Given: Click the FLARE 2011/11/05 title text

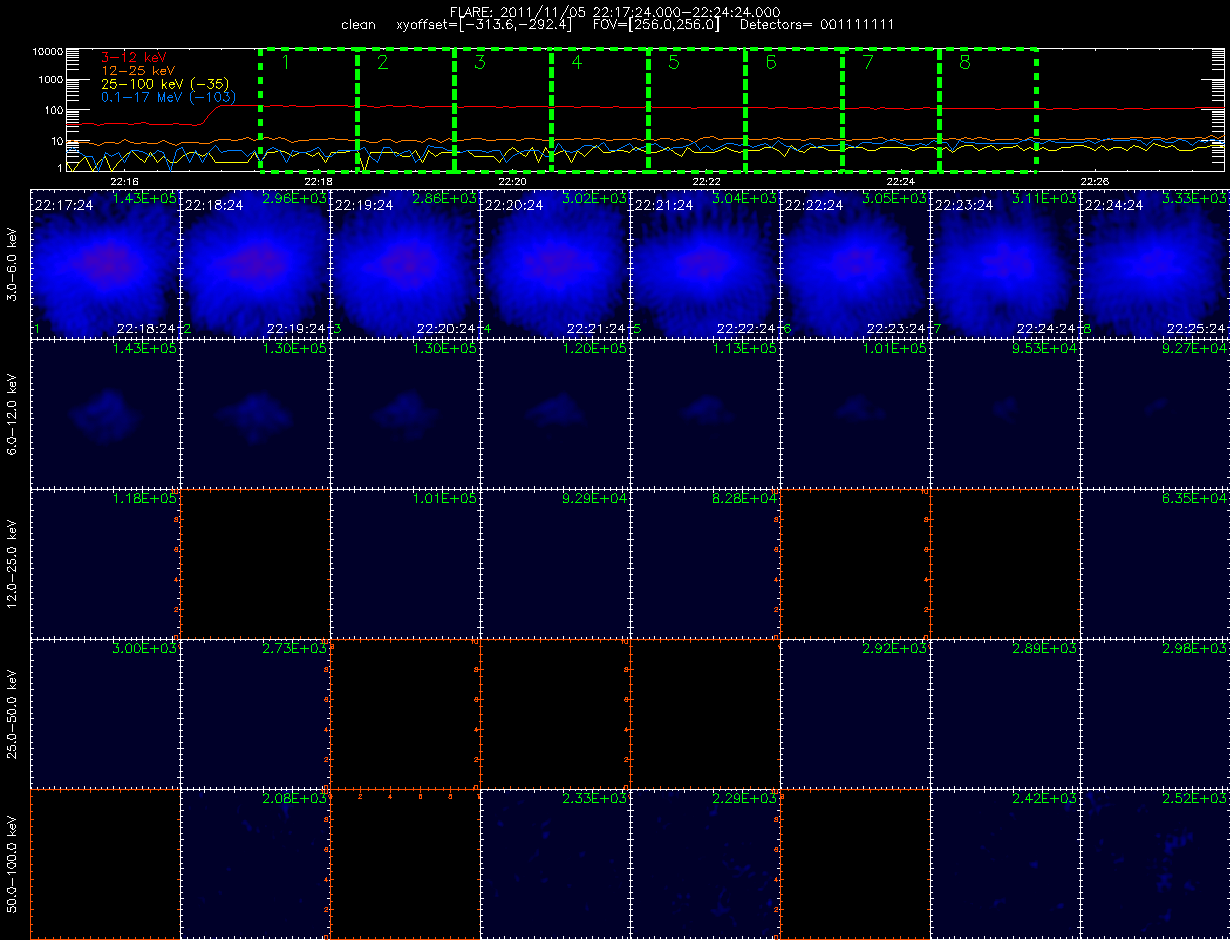Looking at the screenshot, I should click(615, 12).
